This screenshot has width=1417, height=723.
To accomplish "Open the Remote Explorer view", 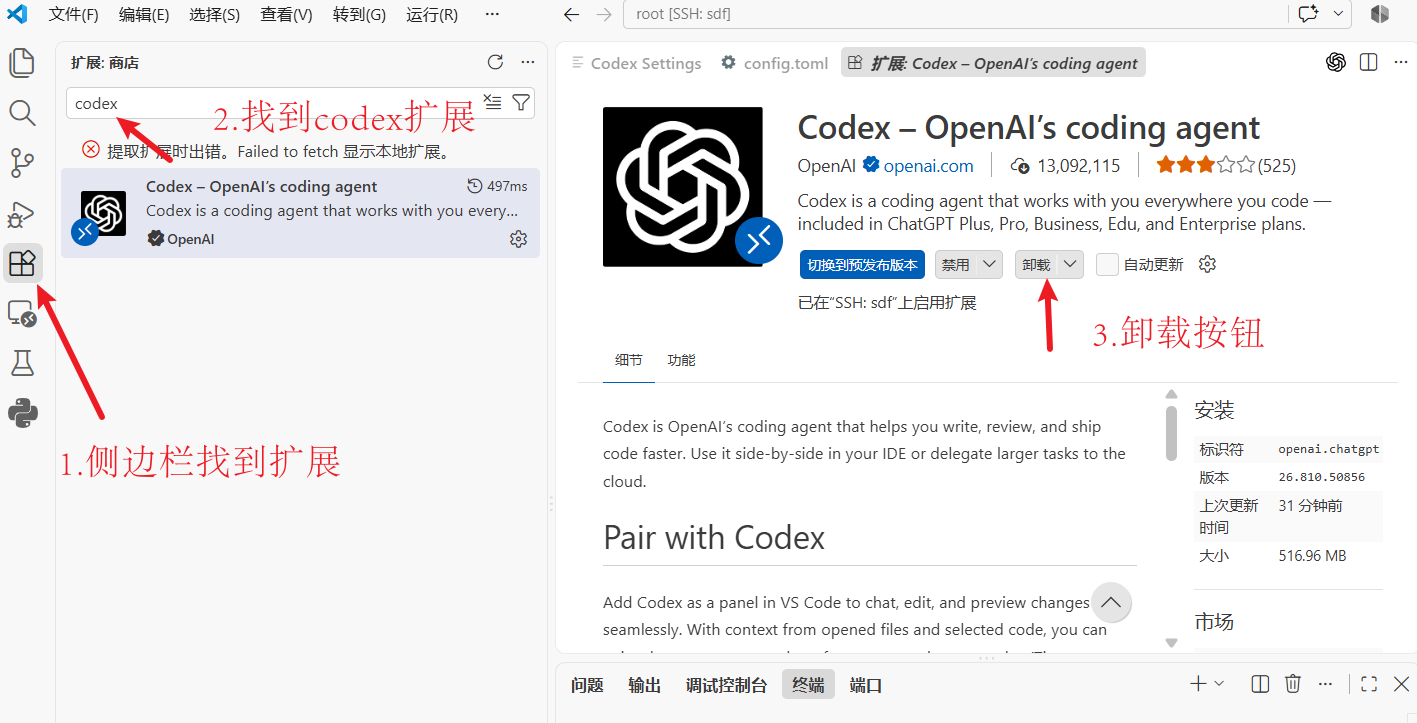I will 22,314.
